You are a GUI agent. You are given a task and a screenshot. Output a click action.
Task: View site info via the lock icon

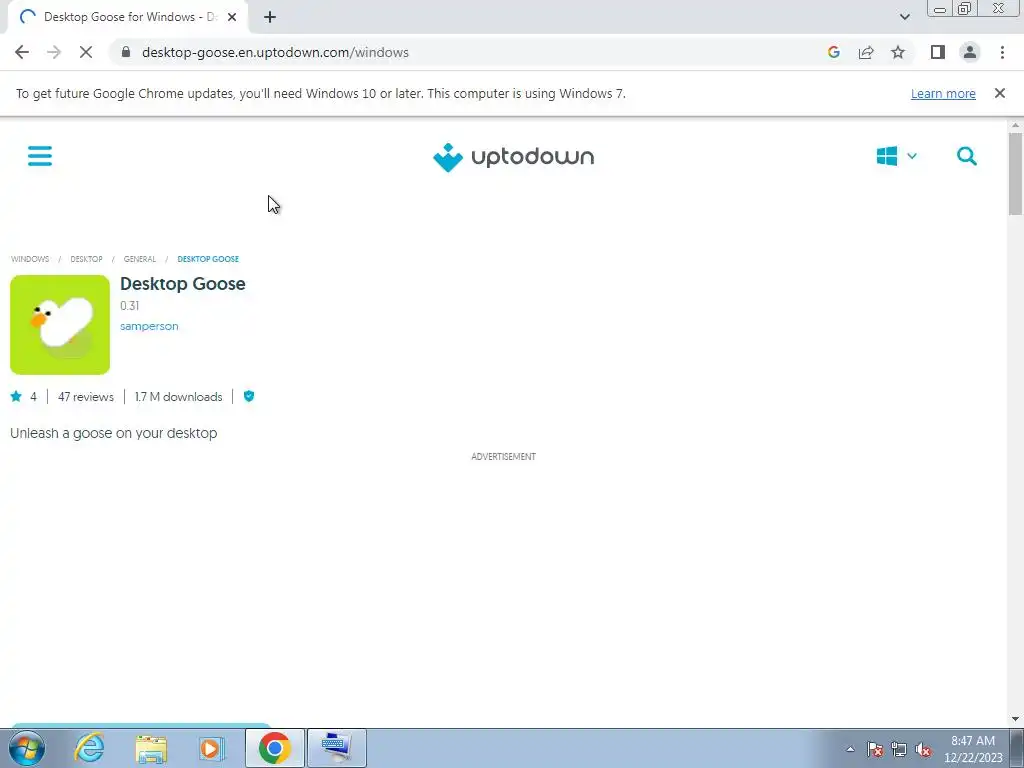click(x=127, y=52)
